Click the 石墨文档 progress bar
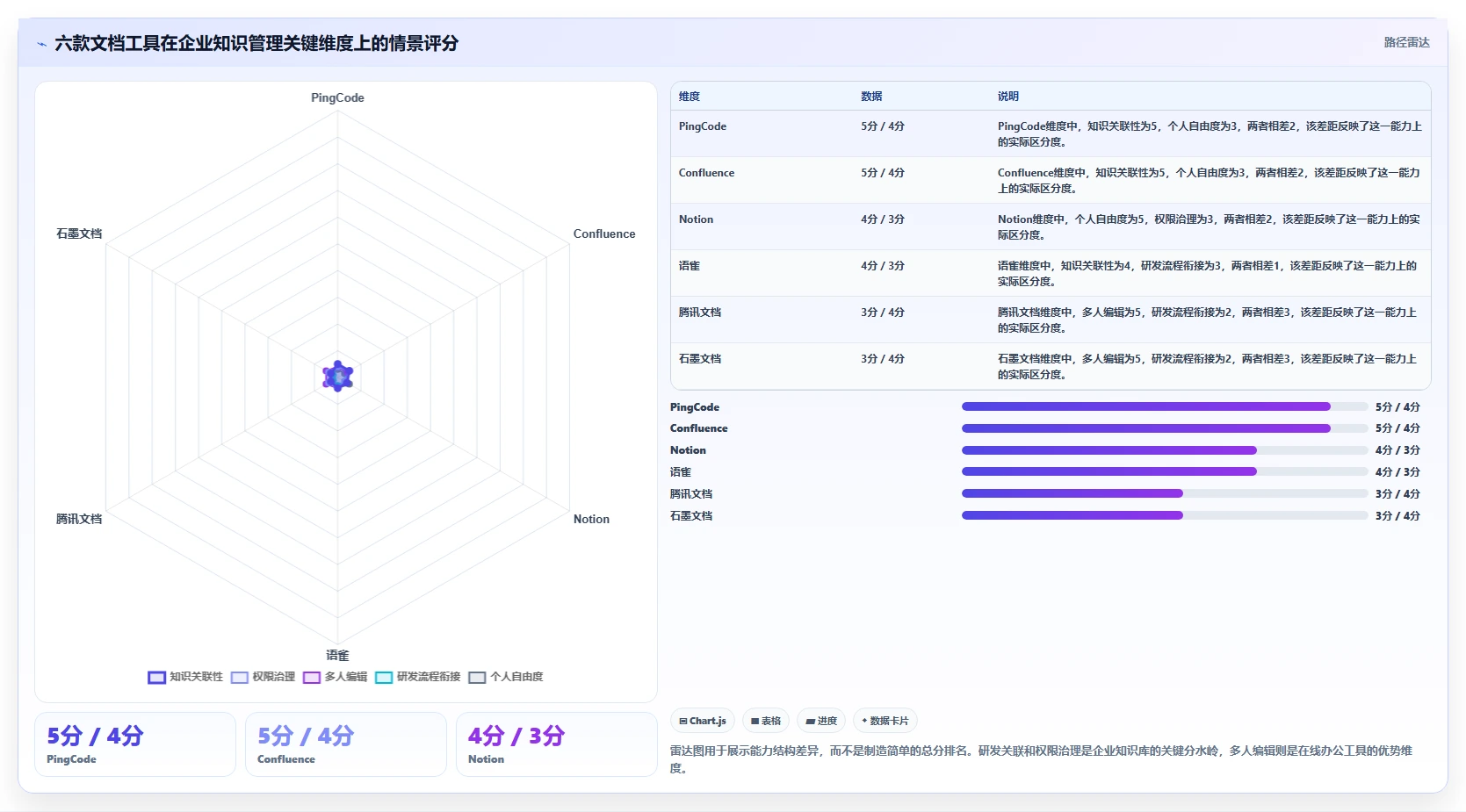The height and width of the screenshot is (812, 1466). [1165, 515]
